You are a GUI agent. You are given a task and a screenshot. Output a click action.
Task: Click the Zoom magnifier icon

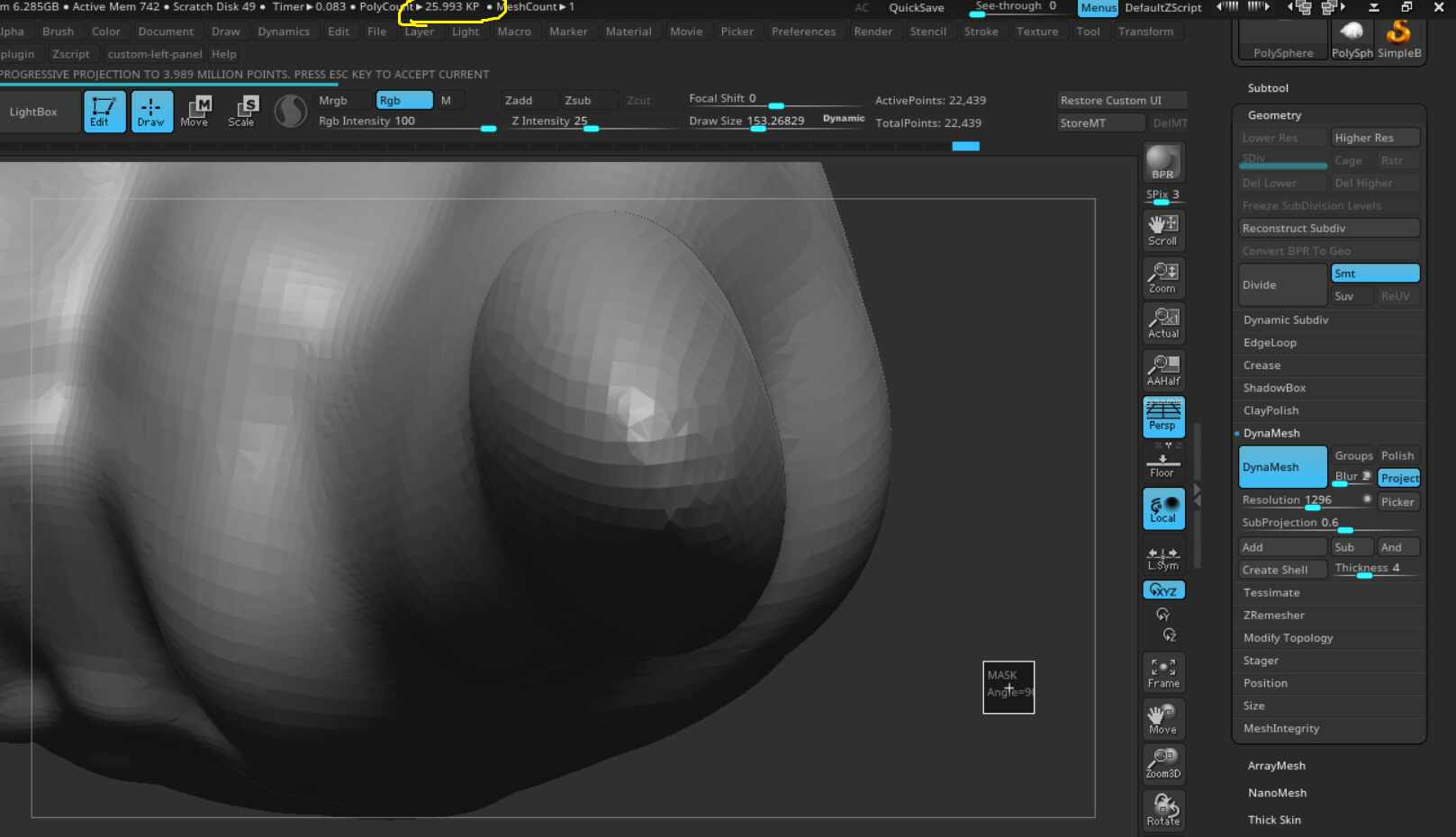coord(1163,277)
